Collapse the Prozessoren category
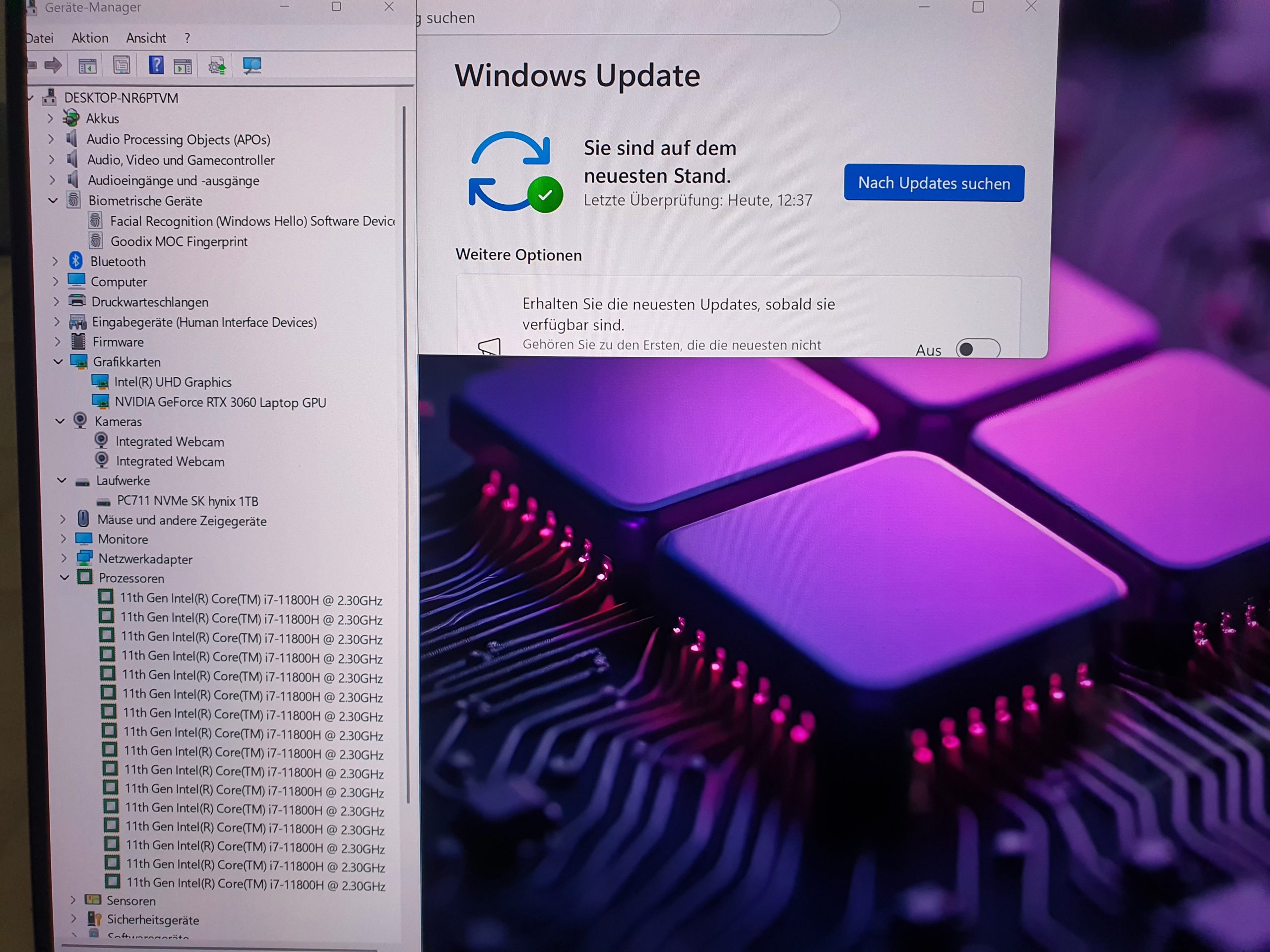Screen dimensions: 1270x952 [64, 578]
